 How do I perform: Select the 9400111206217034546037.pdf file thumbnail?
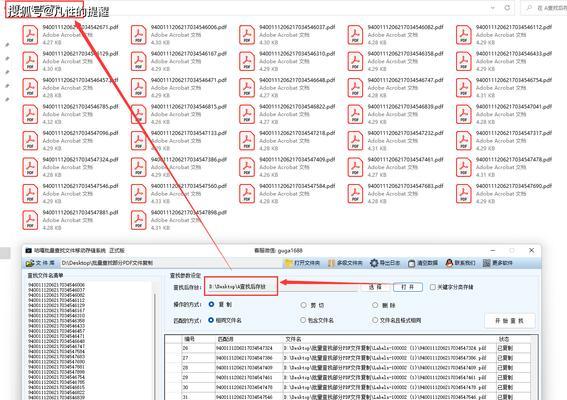(247, 35)
